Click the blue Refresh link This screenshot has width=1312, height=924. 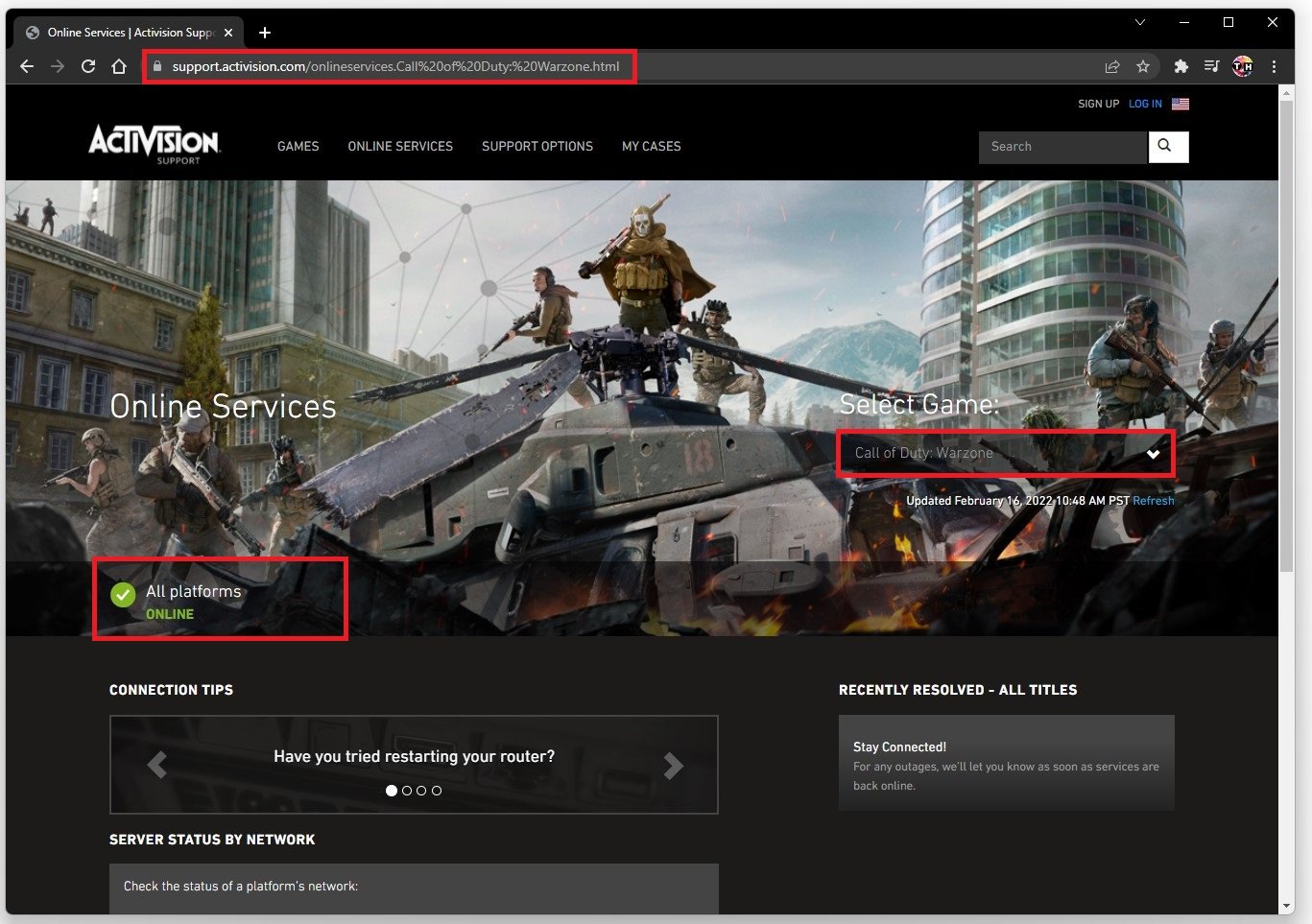1153,501
